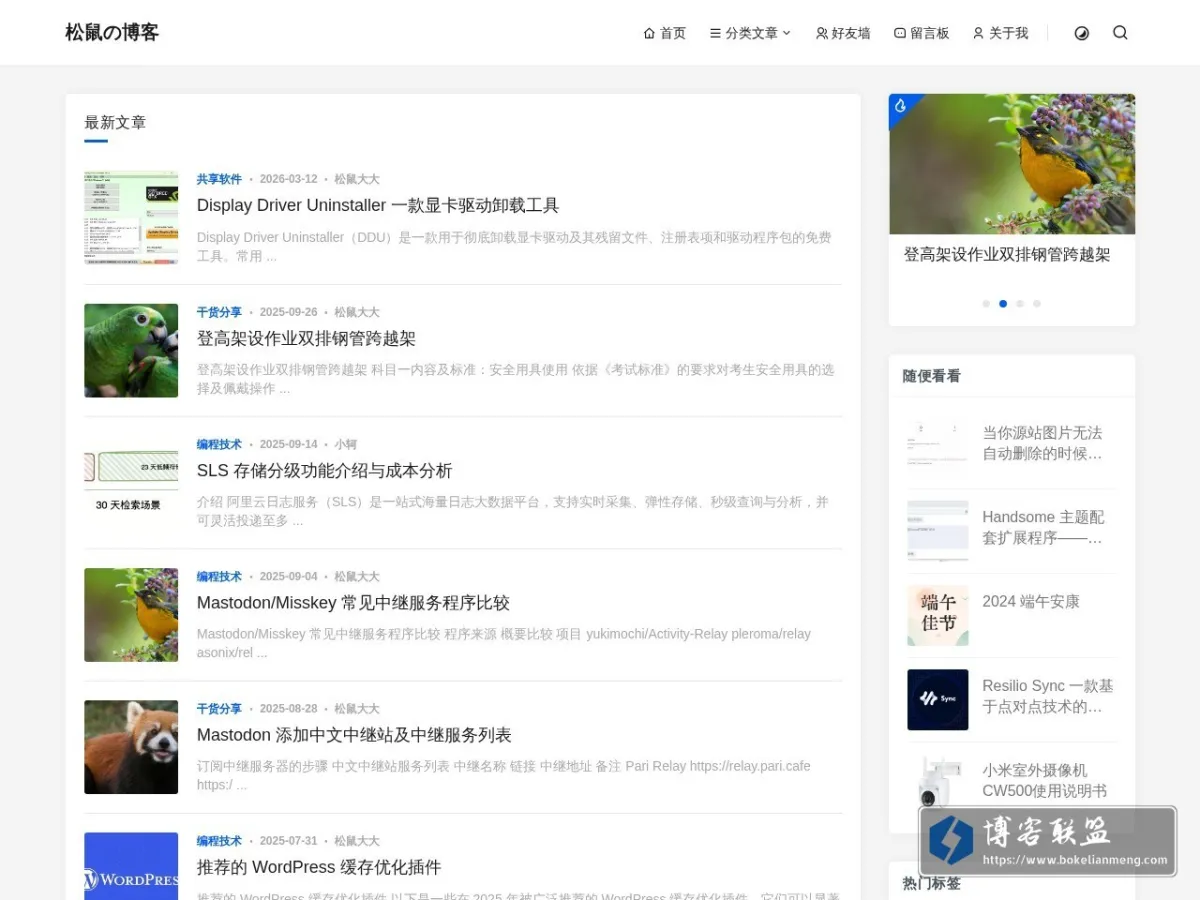Open the Display Driver Uninstaller article thumbnail
The width and height of the screenshot is (1200, 900).
coord(131,218)
